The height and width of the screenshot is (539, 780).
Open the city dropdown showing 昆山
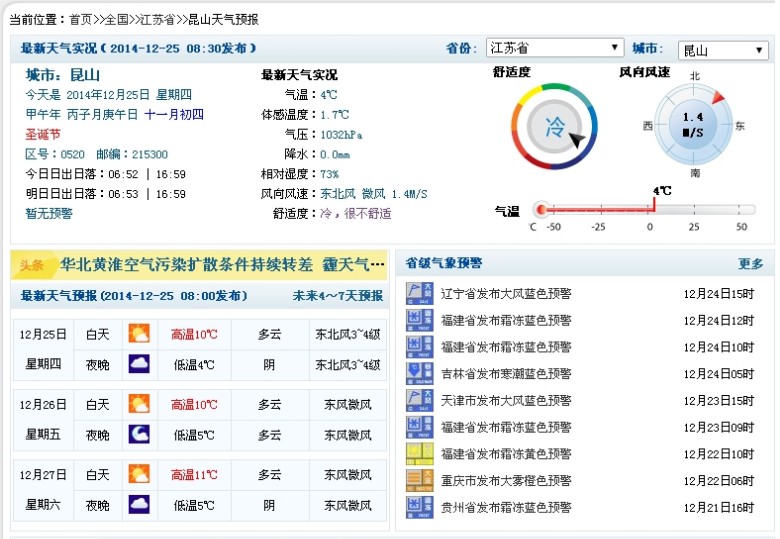pyautogui.click(x=722, y=50)
